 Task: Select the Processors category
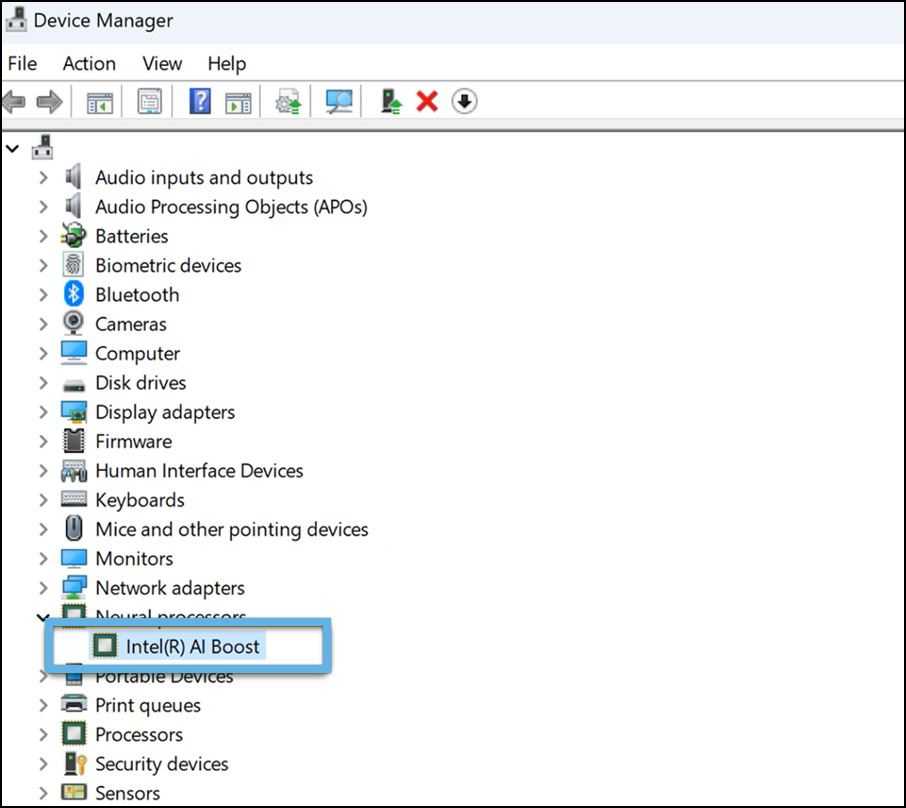[x=139, y=734]
